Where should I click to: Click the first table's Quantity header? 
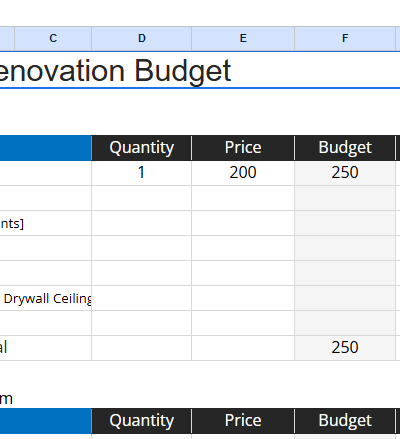142,148
